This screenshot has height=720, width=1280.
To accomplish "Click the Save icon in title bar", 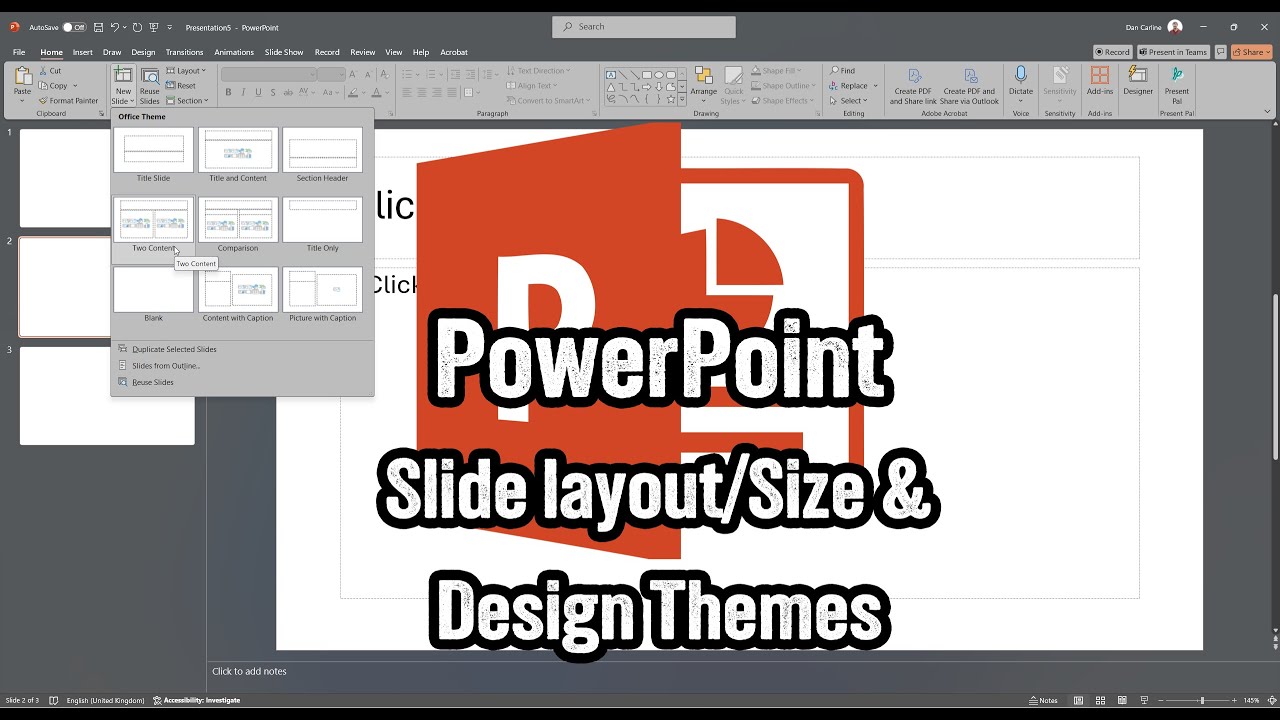I will (98, 27).
